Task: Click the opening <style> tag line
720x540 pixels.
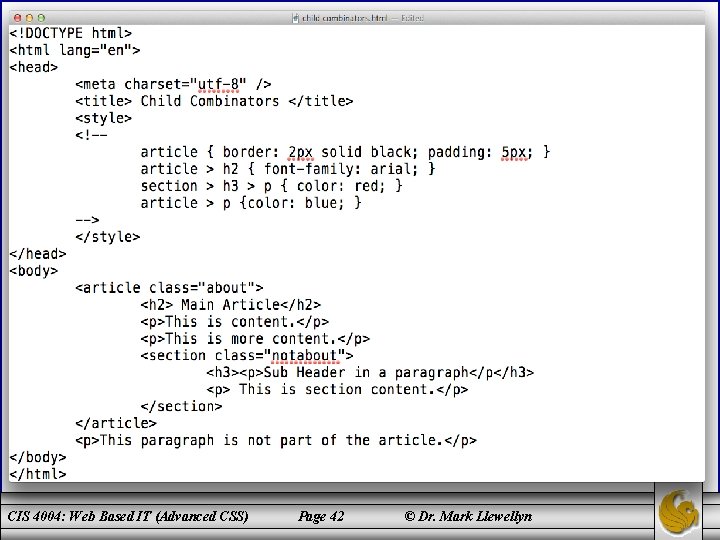Action: [103, 118]
